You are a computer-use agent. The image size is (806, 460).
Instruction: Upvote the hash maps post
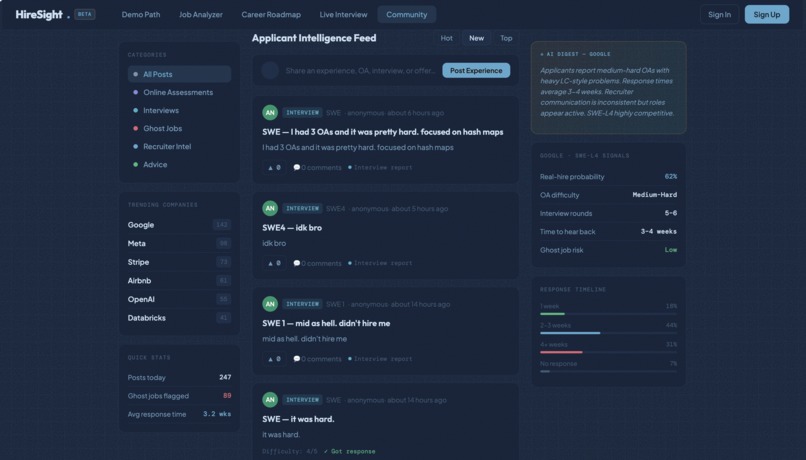pyautogui.click(x=274, y=168)
